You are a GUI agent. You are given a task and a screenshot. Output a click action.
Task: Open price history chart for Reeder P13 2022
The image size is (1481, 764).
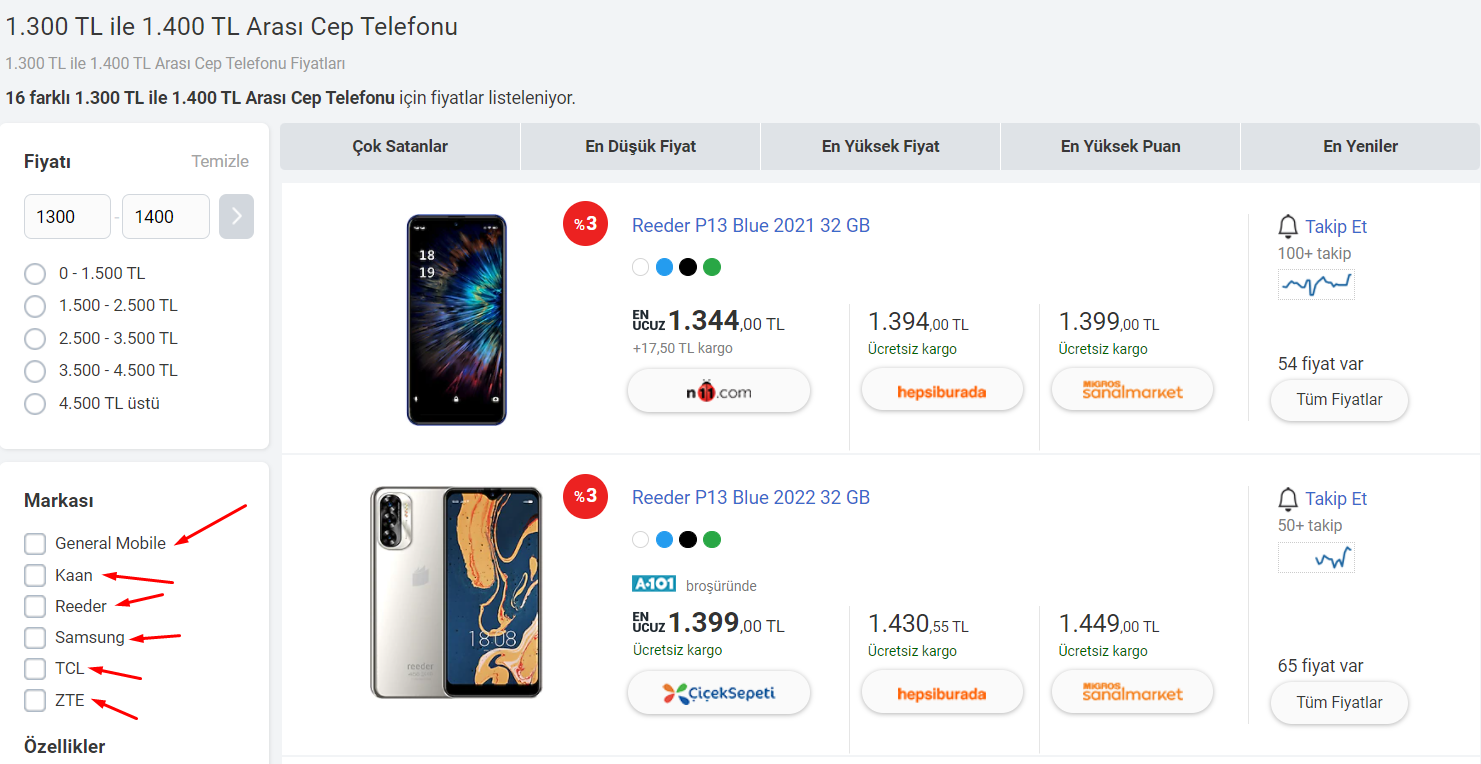coord(1316,557)
